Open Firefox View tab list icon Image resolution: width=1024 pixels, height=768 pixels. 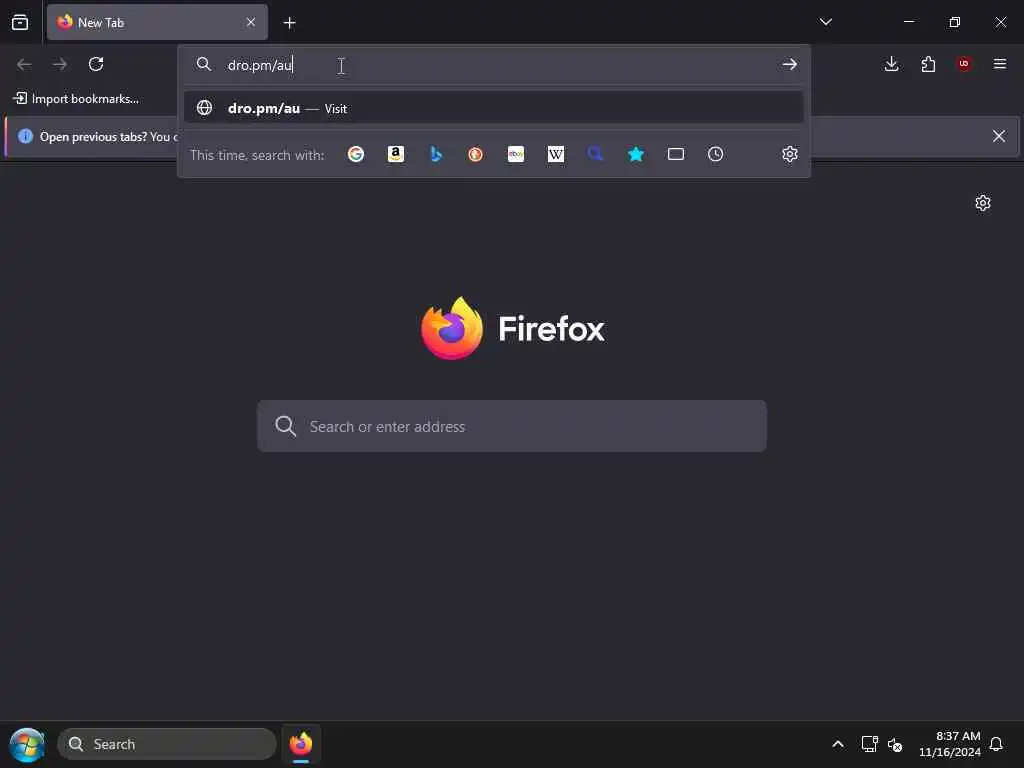pyautogui.click(x=20, y=22)
